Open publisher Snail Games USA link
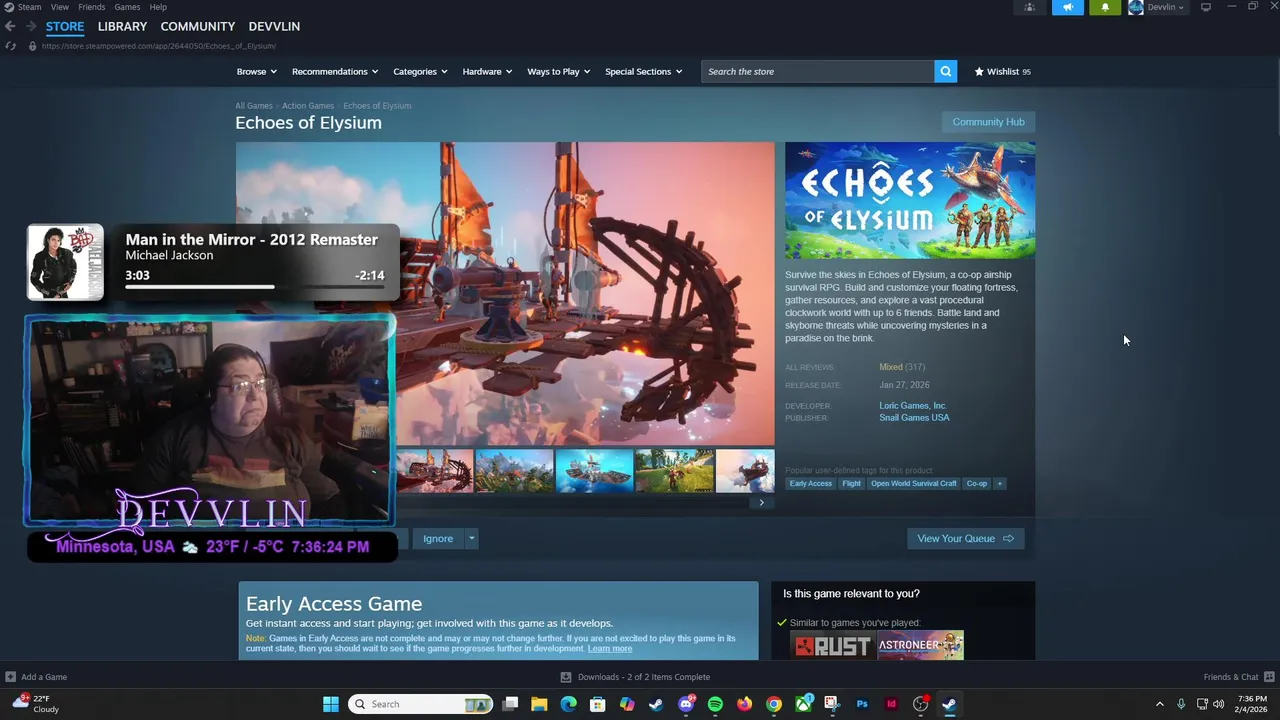 pyautogui.click(x=914, y=418)
